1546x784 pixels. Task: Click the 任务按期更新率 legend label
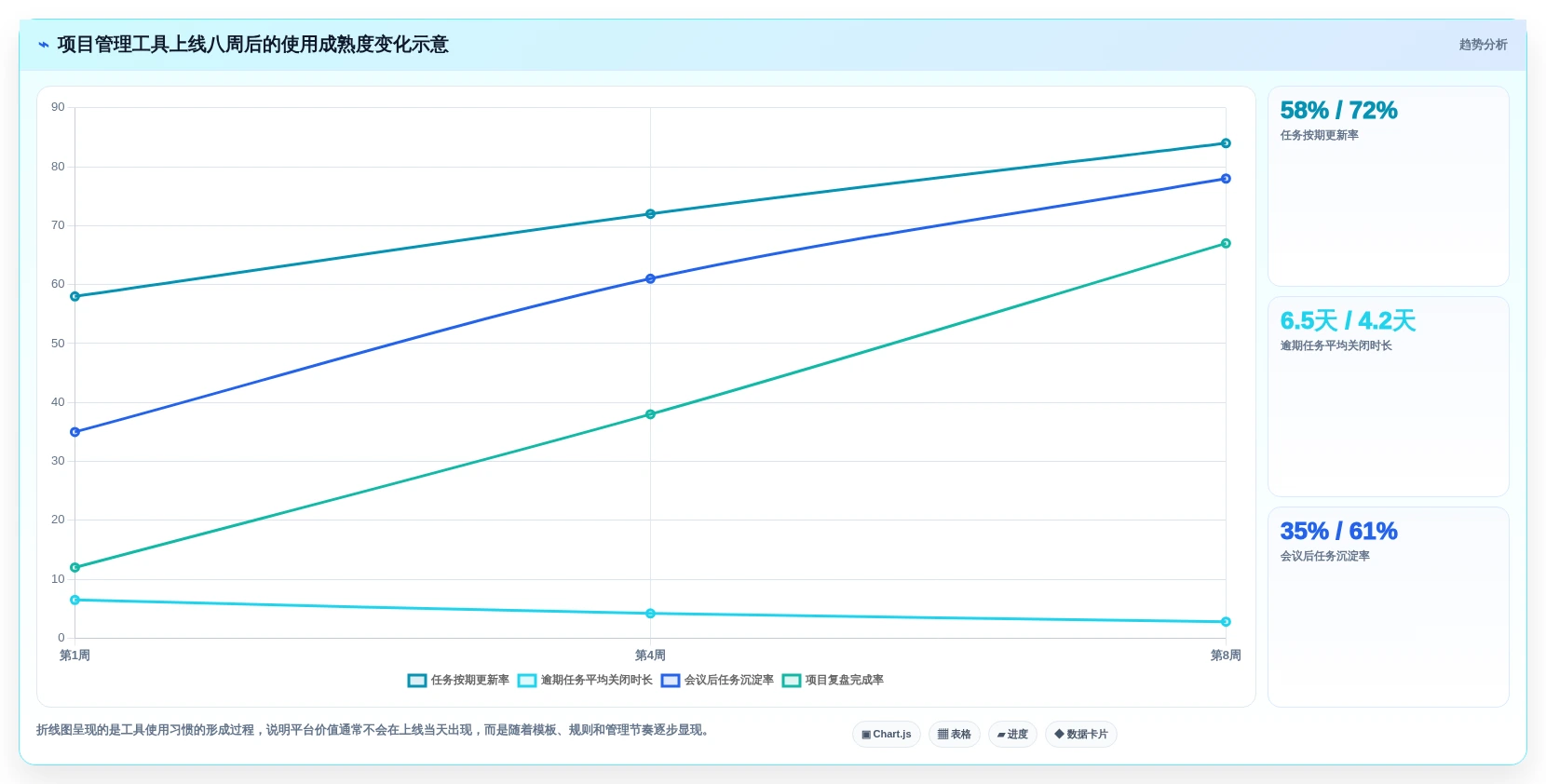[x=470, y=681]
